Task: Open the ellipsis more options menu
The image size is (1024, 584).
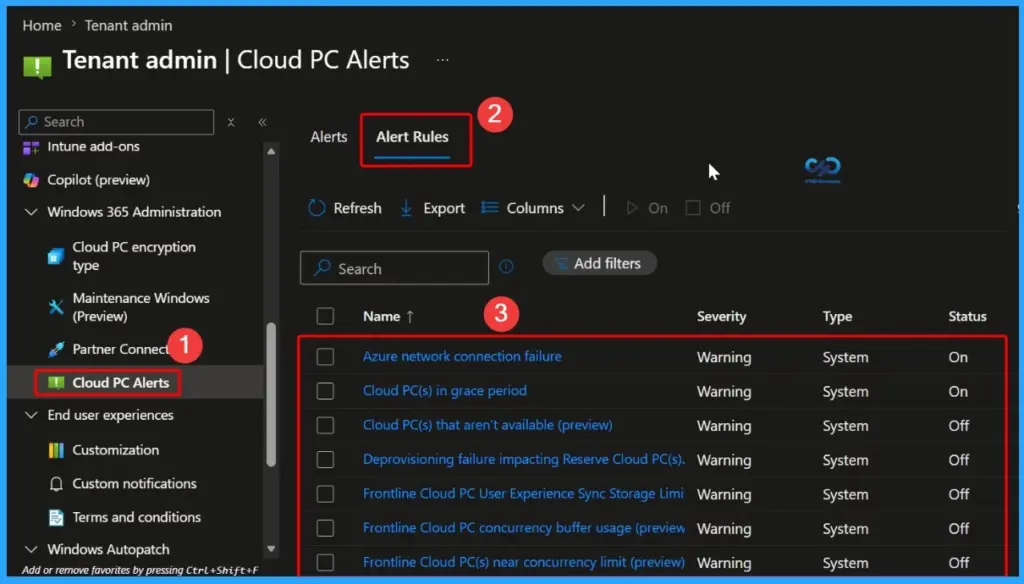Action: click(x=442, y=60)
